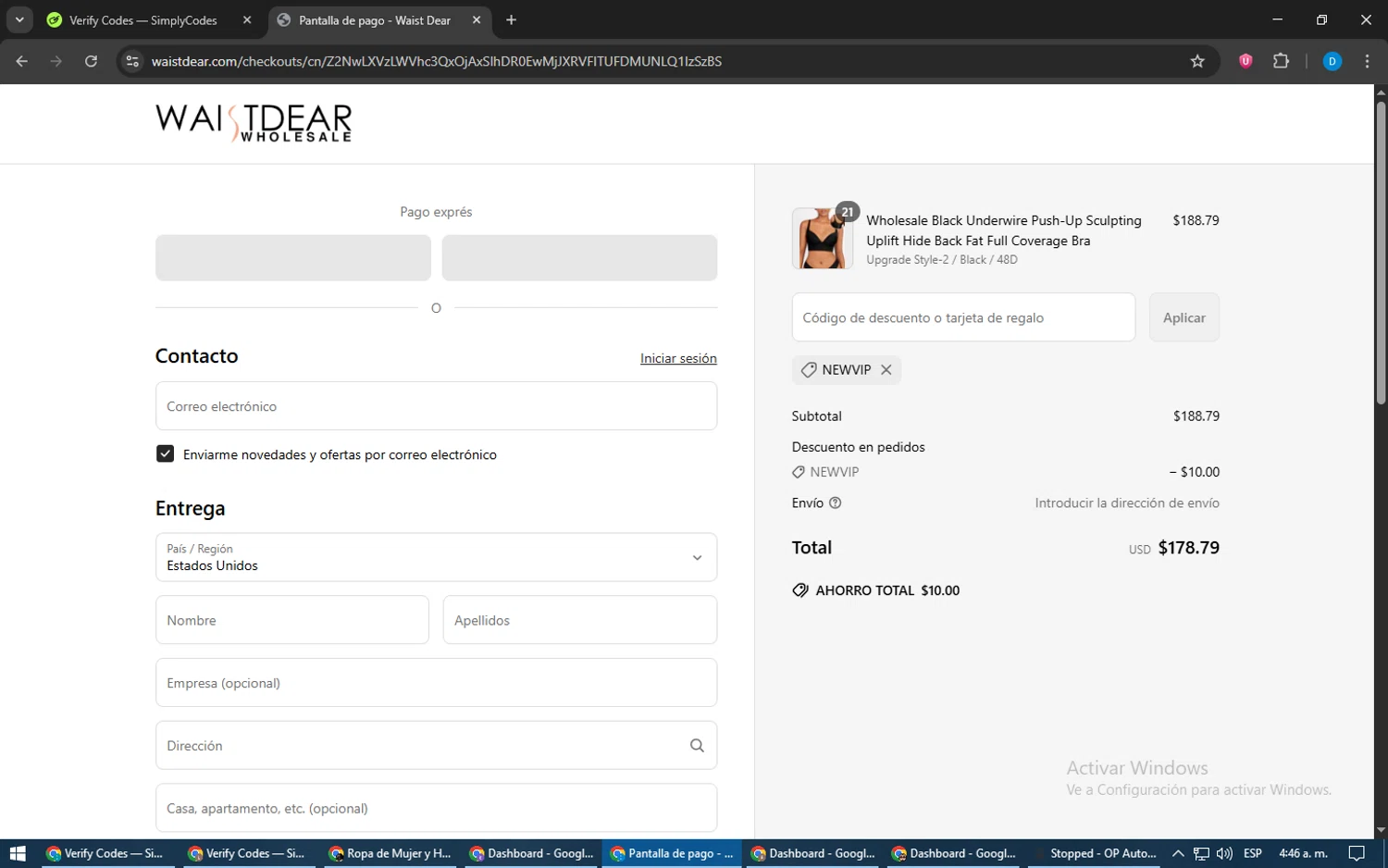Click the browser back arrow
The width and height of the screenshot is (1388, 868).
[22, 61]
